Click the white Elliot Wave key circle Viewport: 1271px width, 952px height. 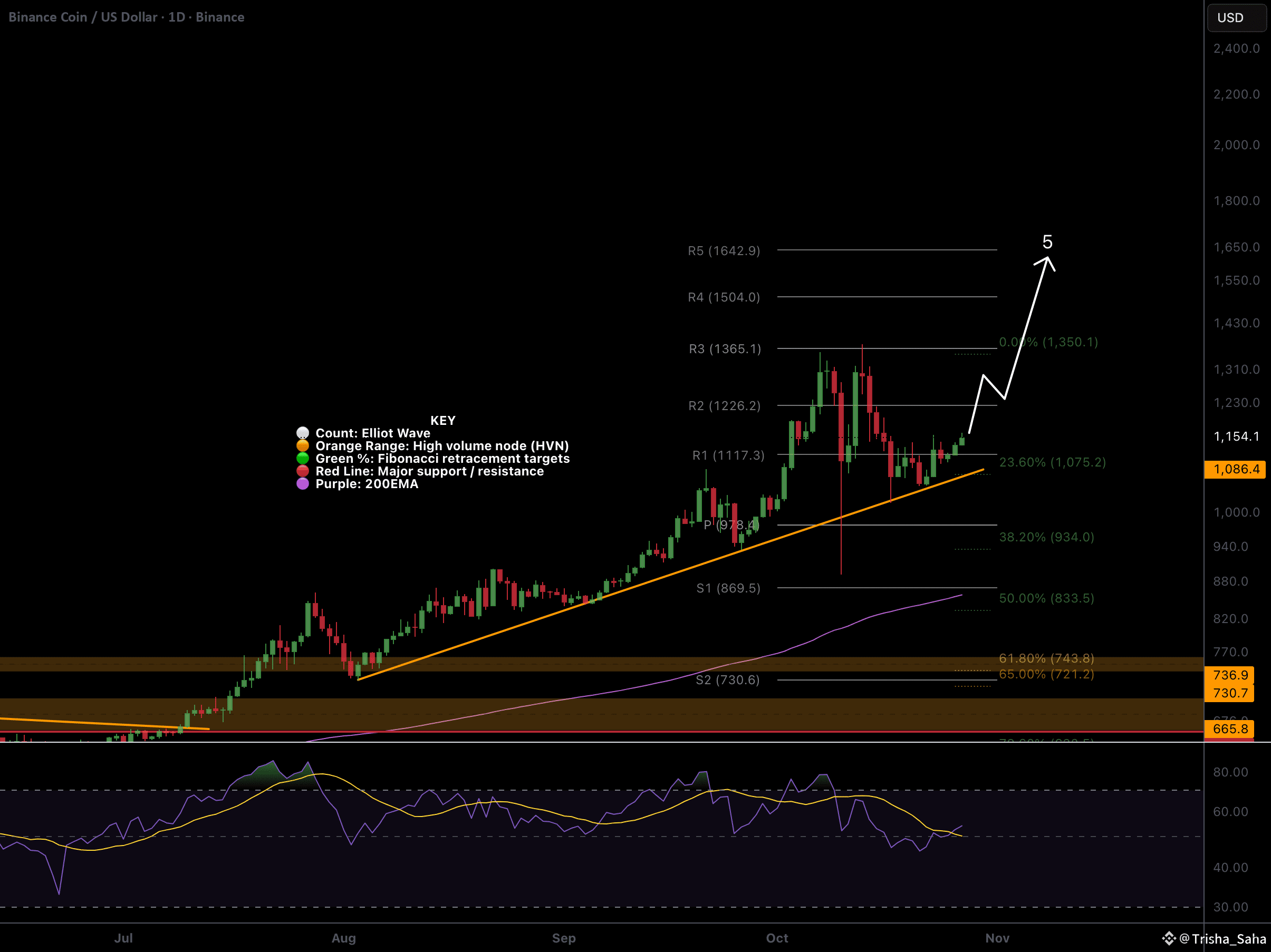(303, 433)
